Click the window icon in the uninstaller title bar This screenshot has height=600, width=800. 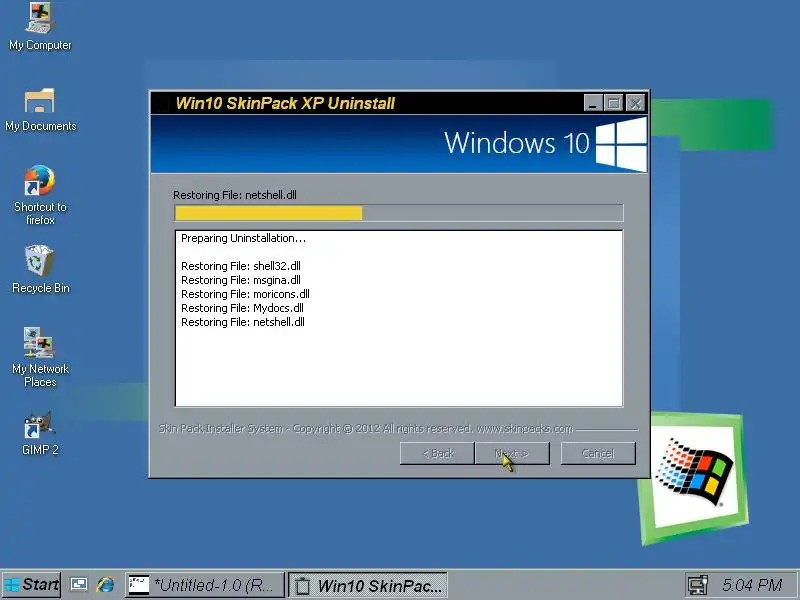click(162, 104)
